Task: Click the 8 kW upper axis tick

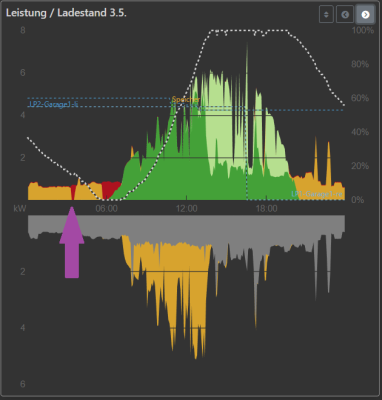Action: pos(23,31)
